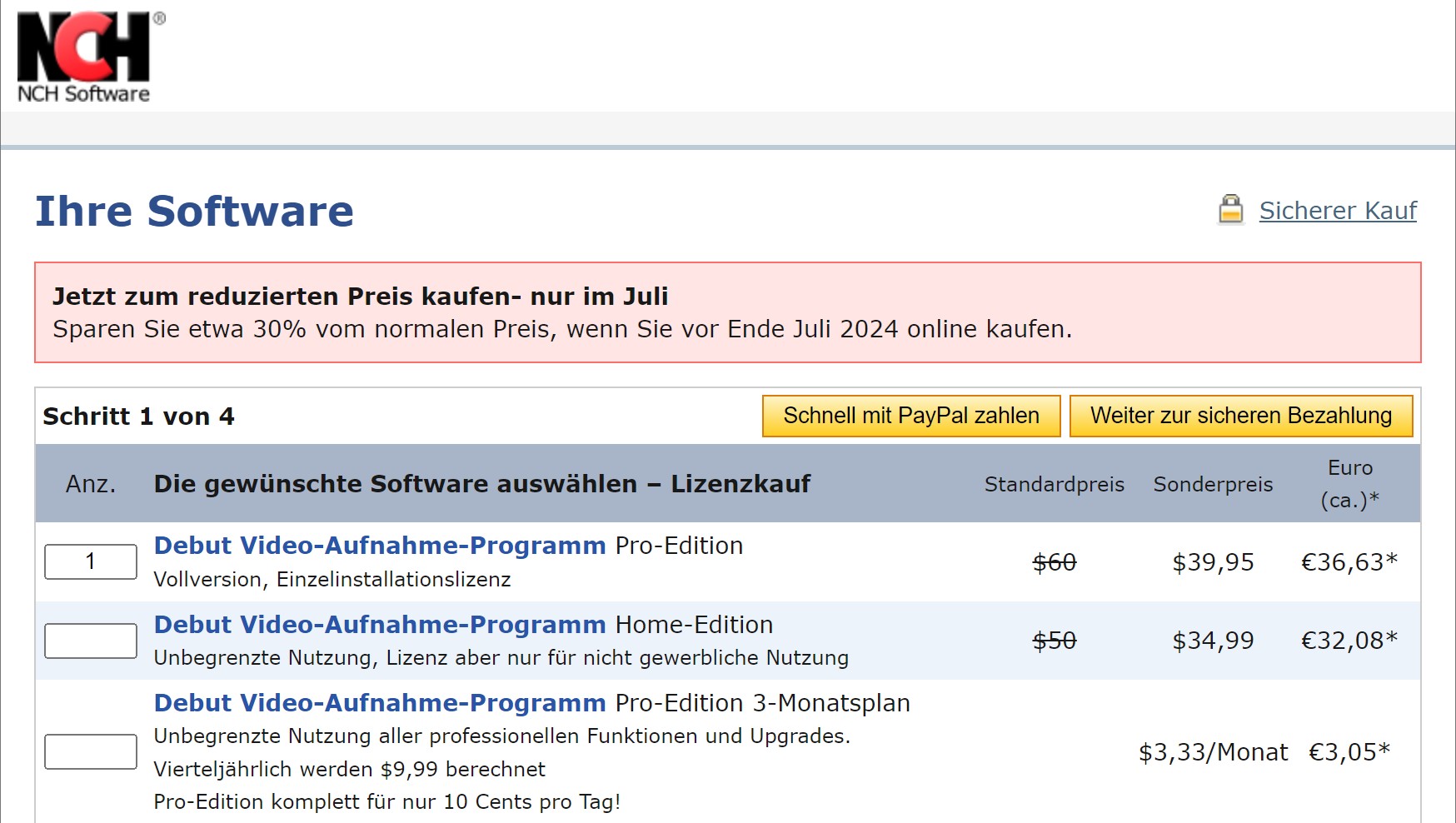1456x823 pixels.
Task: Click the €32,08* euro price
Action: click(x=1349, y=641)
